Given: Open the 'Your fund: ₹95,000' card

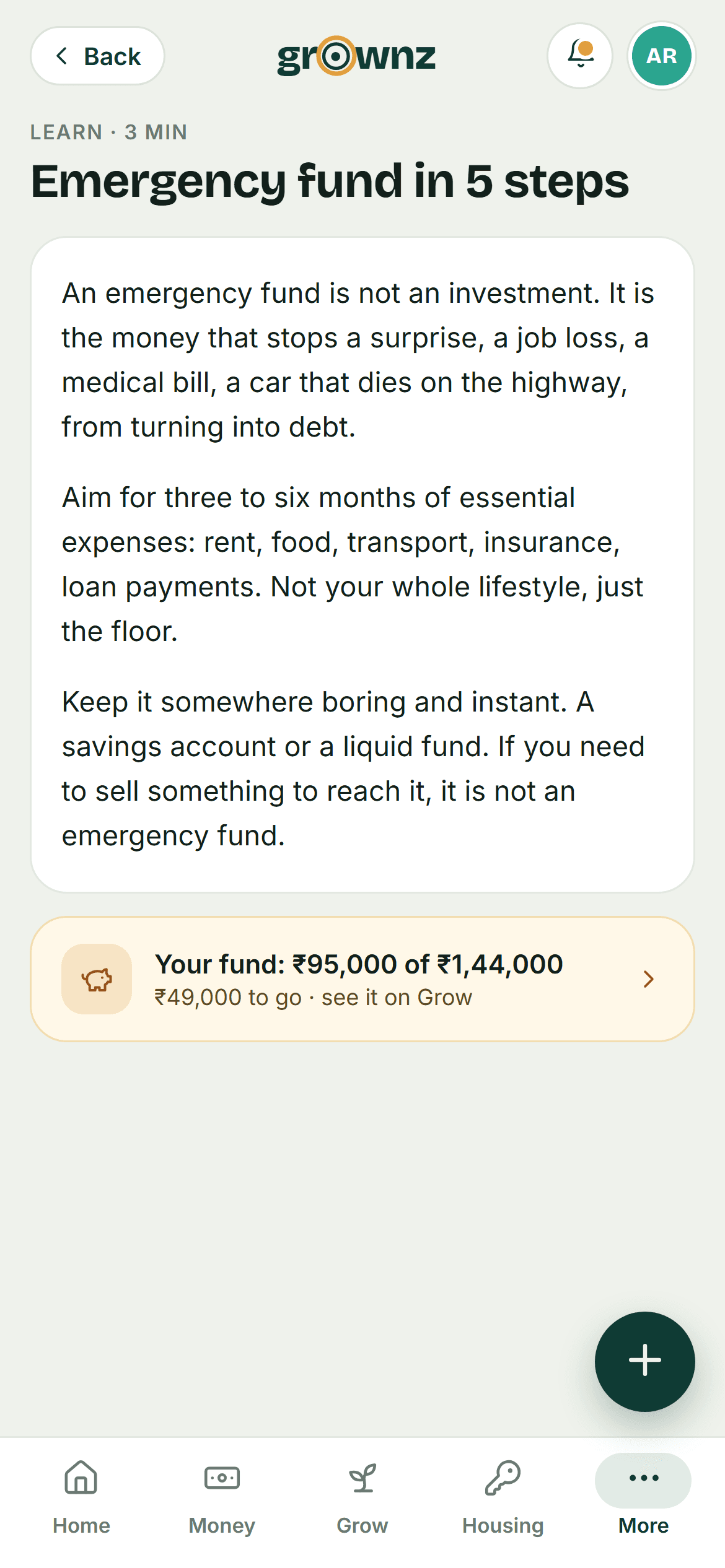Looking at the screenshot, I should pyautogui.click(x=362, y=979).
